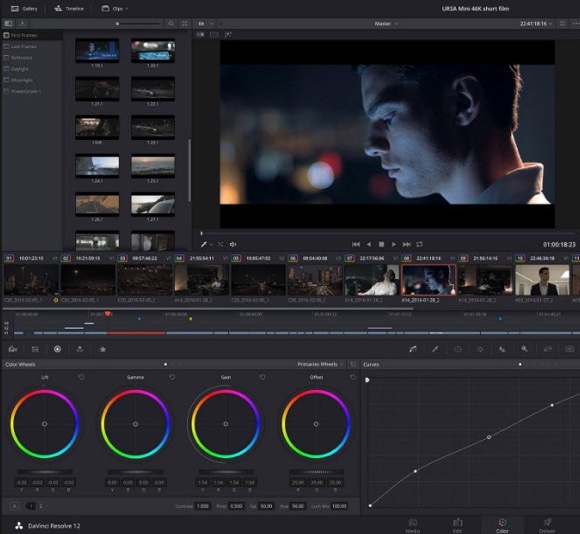The height and width of the screenshot is (534, 580).
Task: Stop playback in the viewer
Action: click(x=381, y=244)
